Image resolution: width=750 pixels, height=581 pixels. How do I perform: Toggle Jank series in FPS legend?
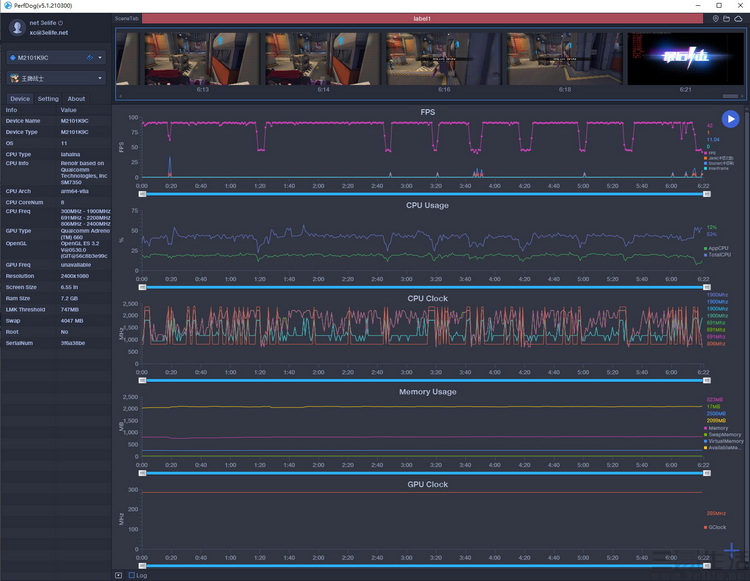718,158
